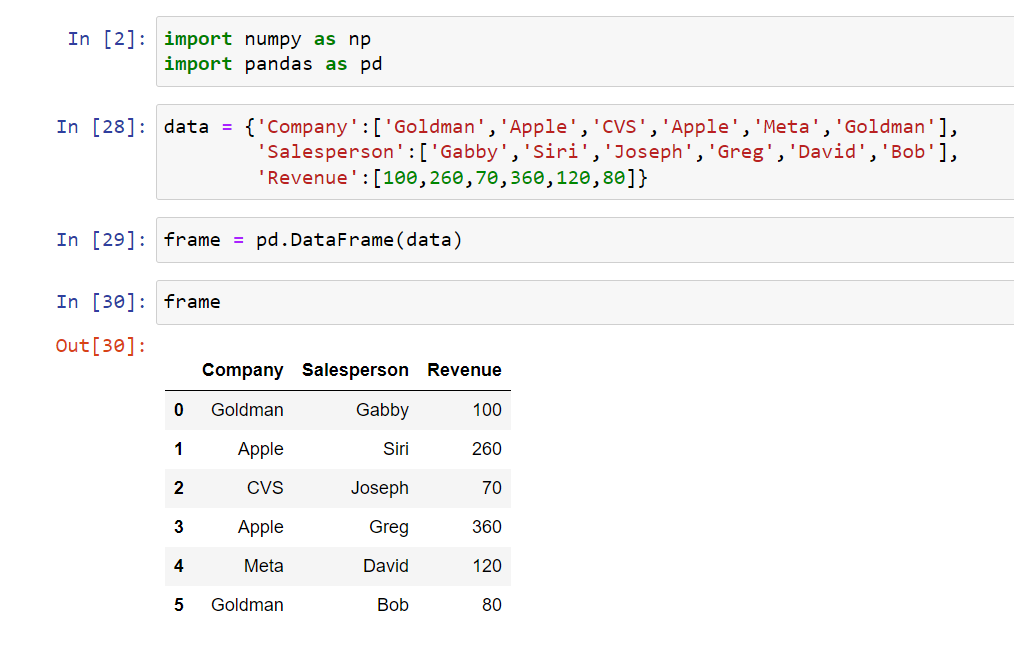This screenshot has height=649, width=1014.
Task: Click the Bob cell in the table
Action: 393,605
